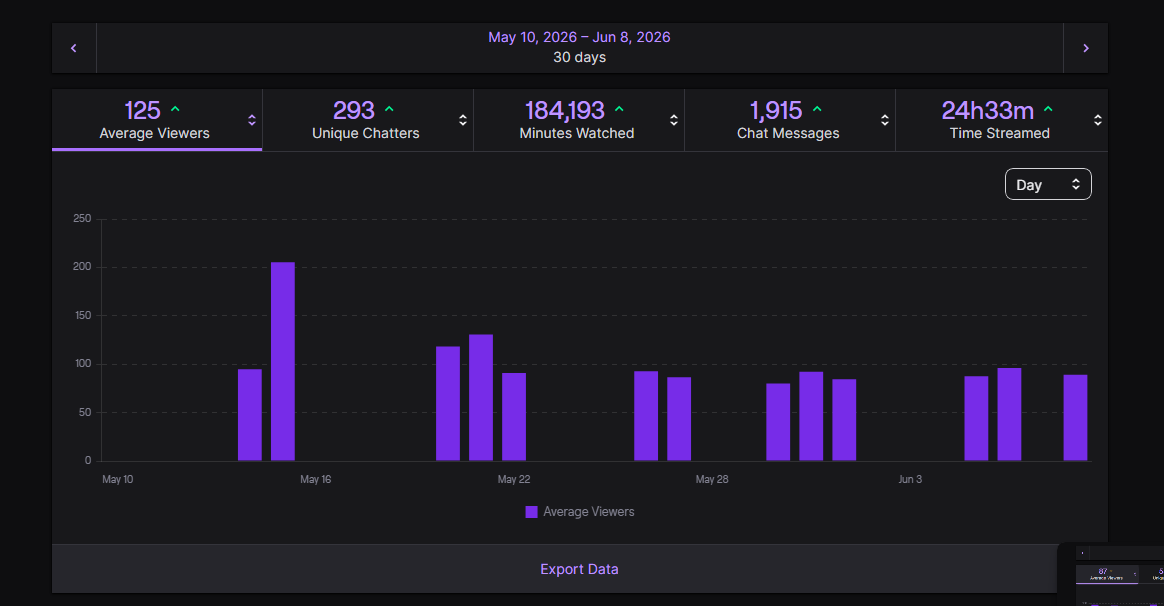Image resolution: width=1164 pixels, height=606 pixels.
Task: Click the tallest bar above 200 viewers
Action: click(x=283, y=362)
